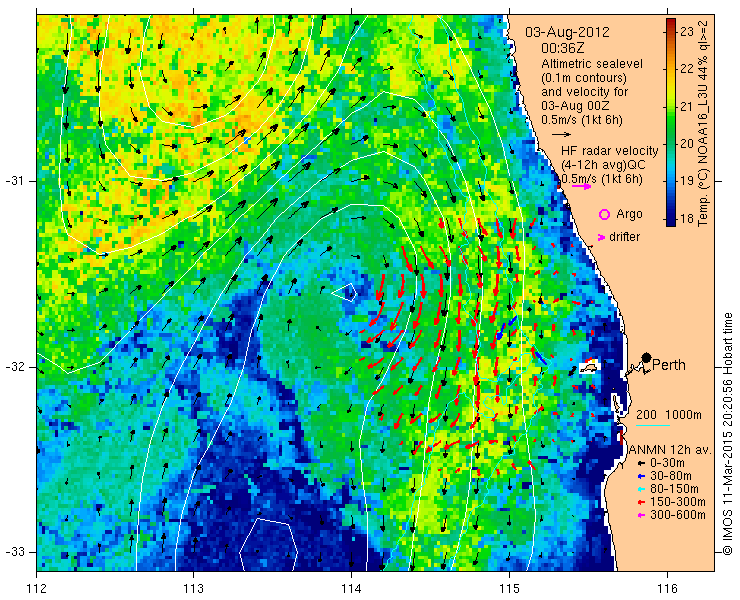This screenshot has width=740, height=600.
Task: Click the 150-300m depth range label
Action: click(678, 502)
